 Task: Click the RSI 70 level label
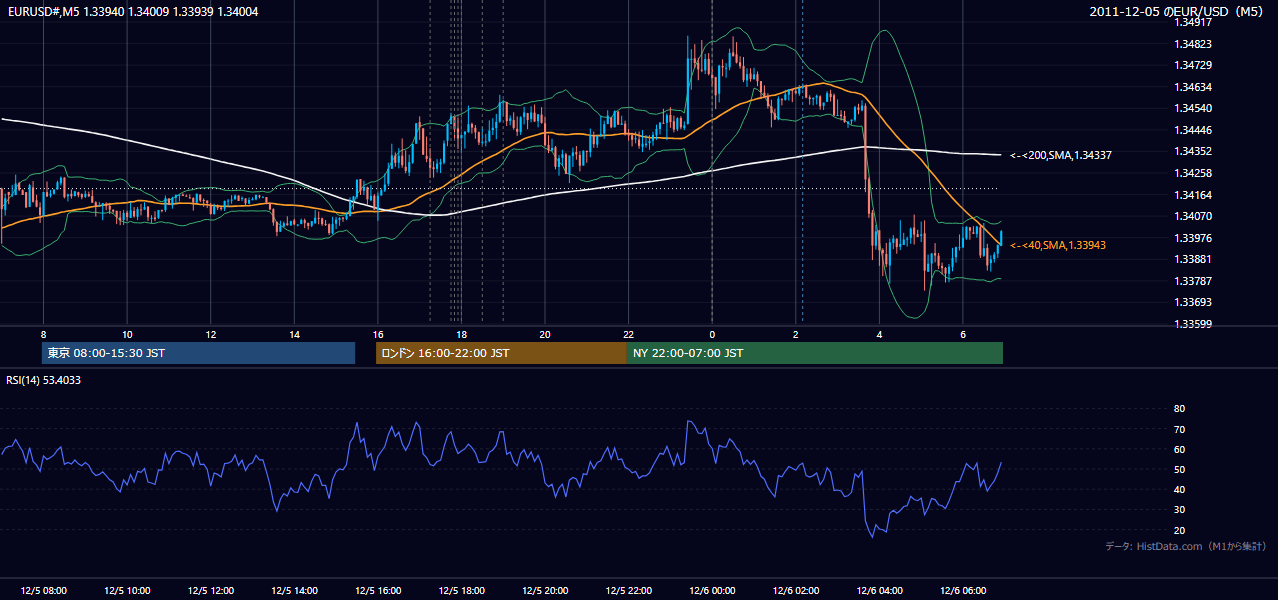coord(1179,429)
